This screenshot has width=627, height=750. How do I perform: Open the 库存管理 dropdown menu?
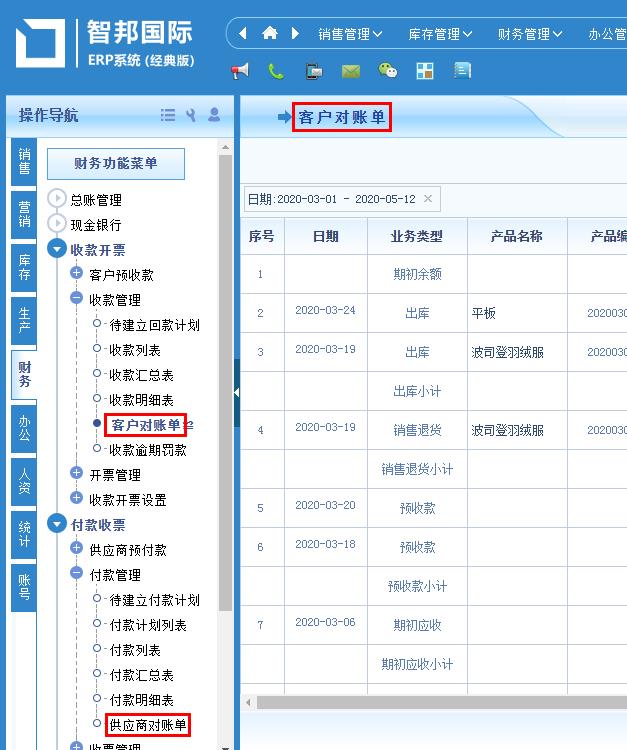pos(440,34)
